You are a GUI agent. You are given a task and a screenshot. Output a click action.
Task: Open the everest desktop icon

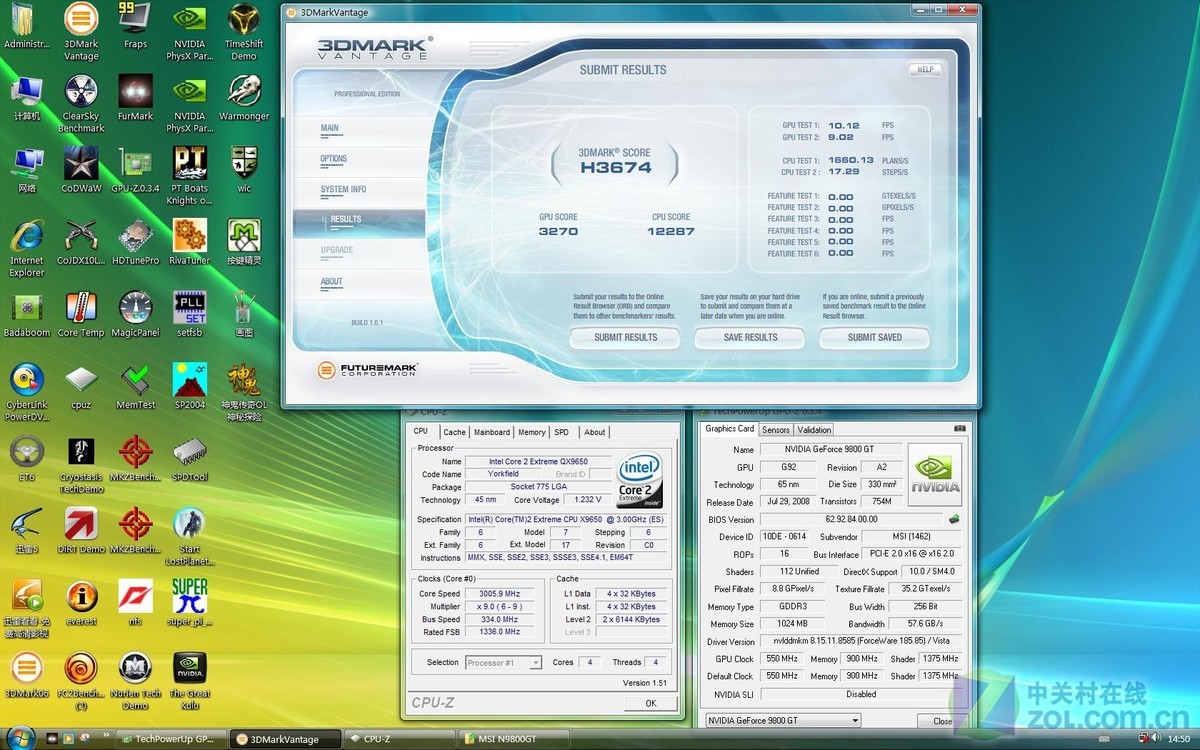[x=81, y=603]
